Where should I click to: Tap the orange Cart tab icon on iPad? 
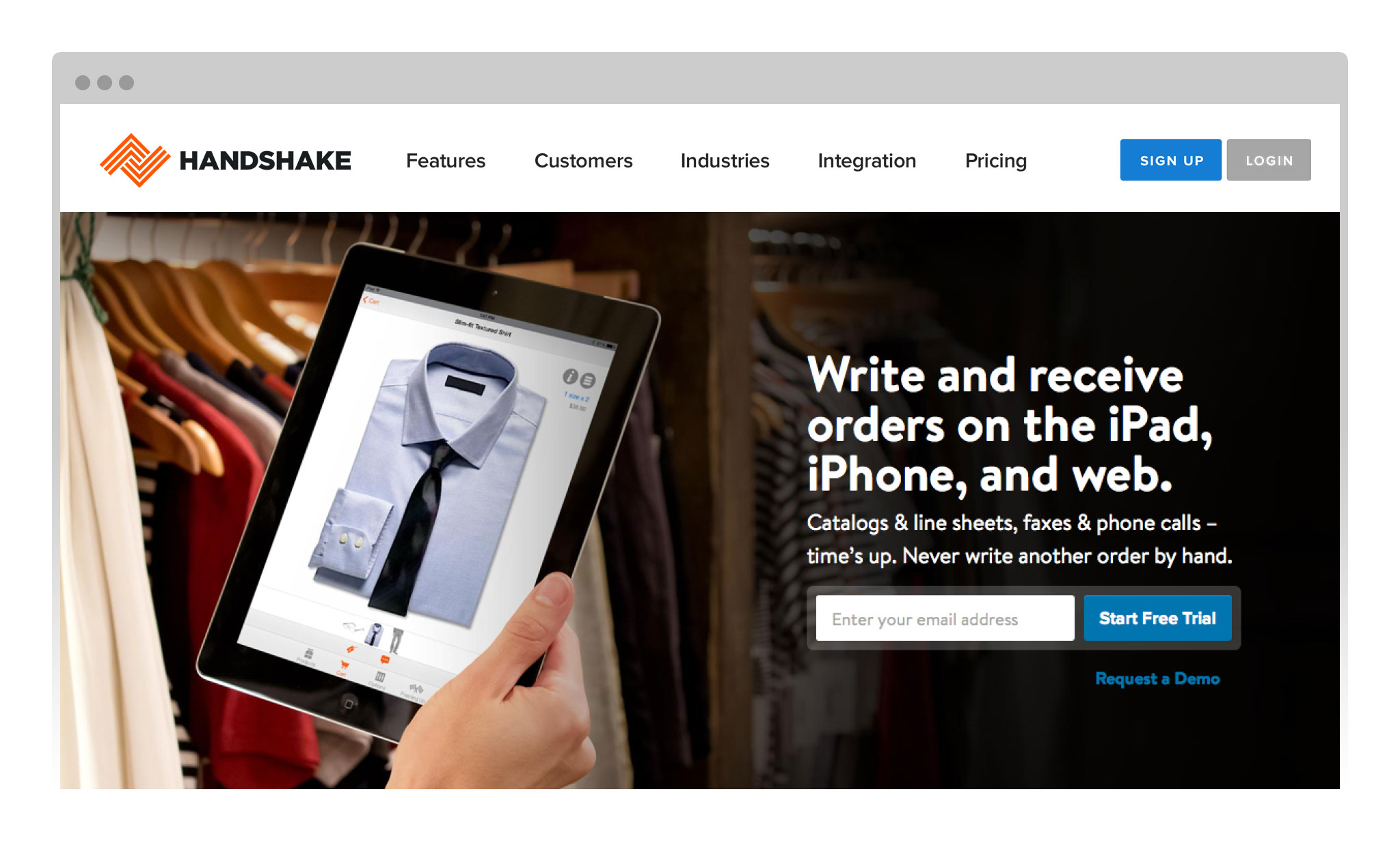coord(344,665)
